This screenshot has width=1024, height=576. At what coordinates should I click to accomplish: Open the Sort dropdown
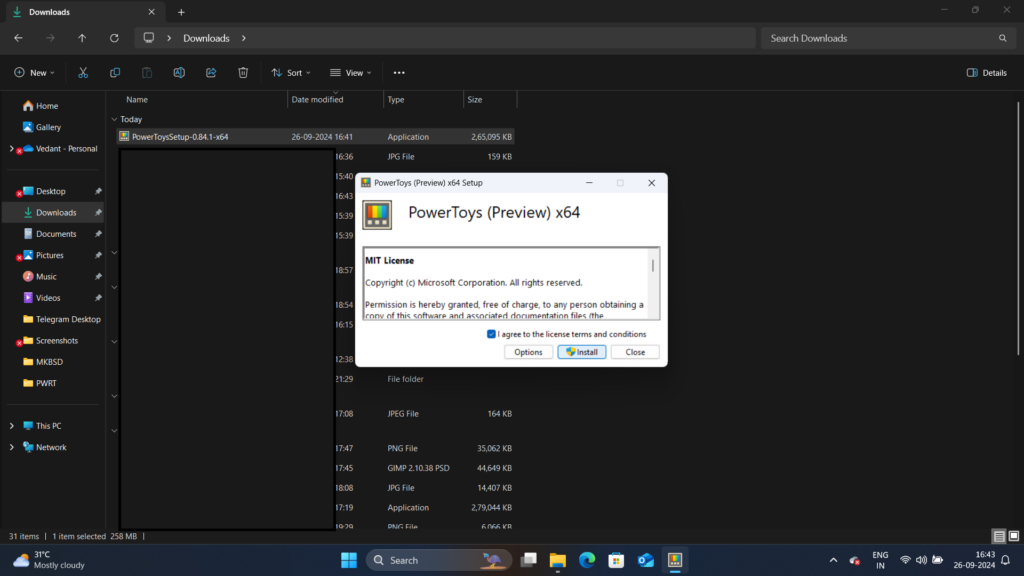(x=291, y=72)
